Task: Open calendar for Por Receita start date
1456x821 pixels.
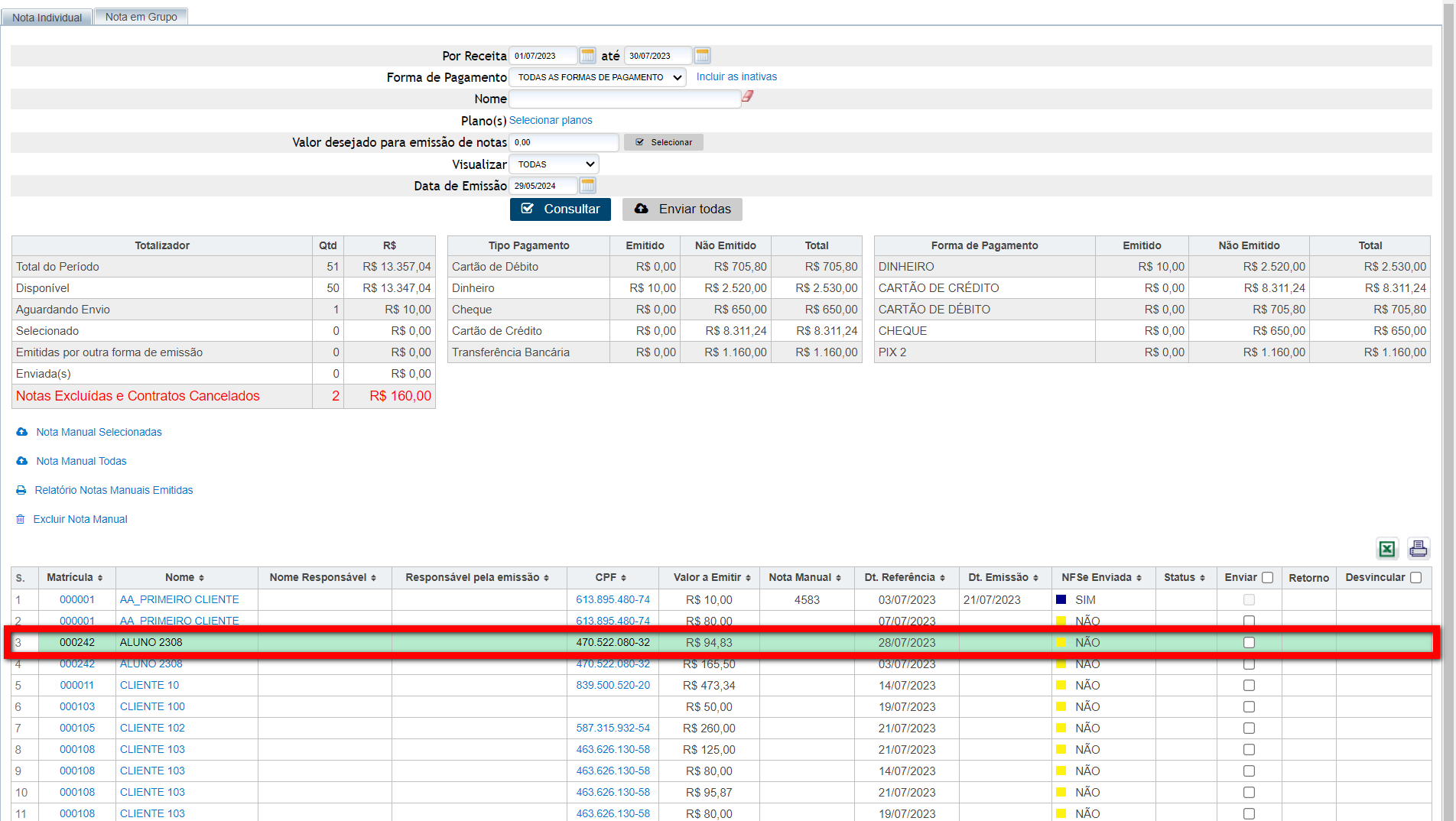Action: pos(587,56)
